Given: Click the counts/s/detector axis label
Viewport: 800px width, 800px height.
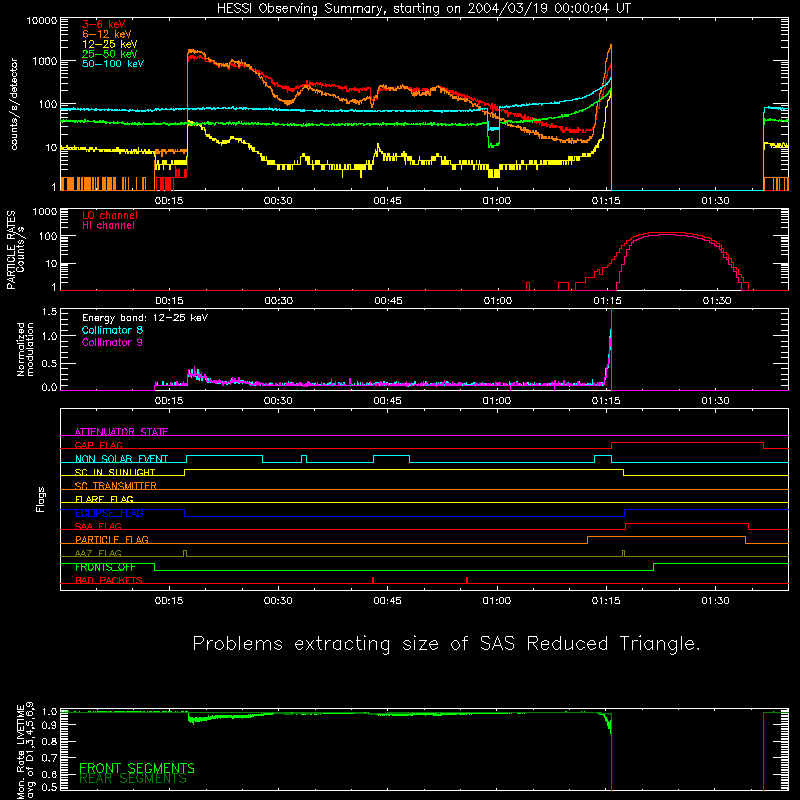Looking at the screenshot, I should (x=14, y=104).
